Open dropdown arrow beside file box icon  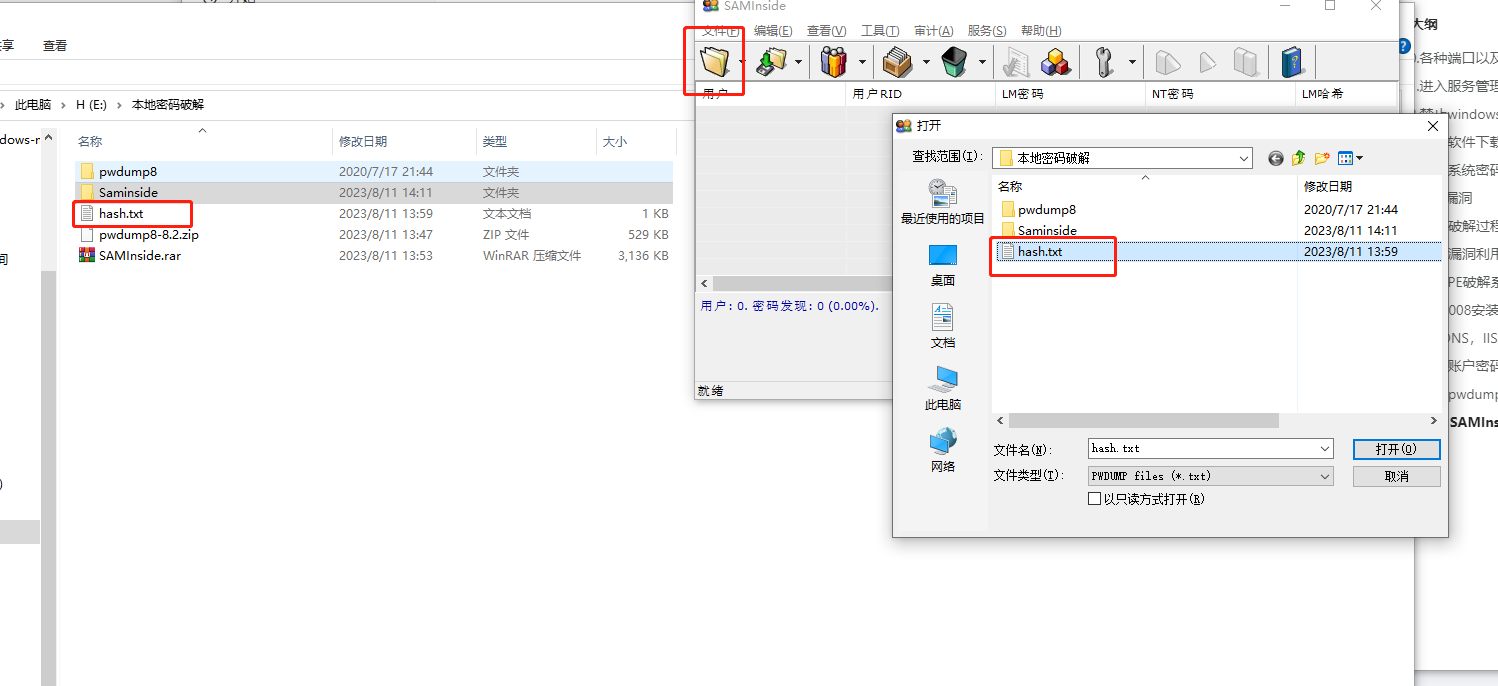coord(926,62)
